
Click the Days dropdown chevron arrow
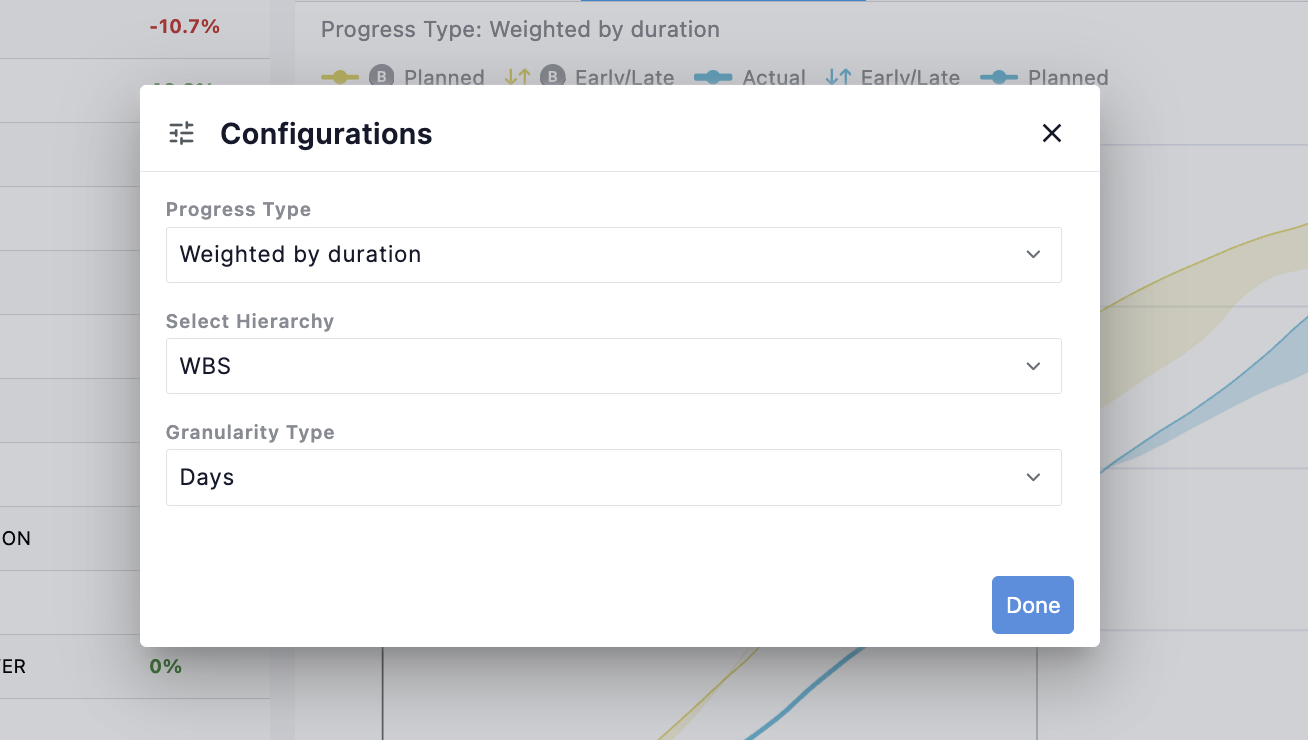pyautogui.click(x=1033, y=478)
